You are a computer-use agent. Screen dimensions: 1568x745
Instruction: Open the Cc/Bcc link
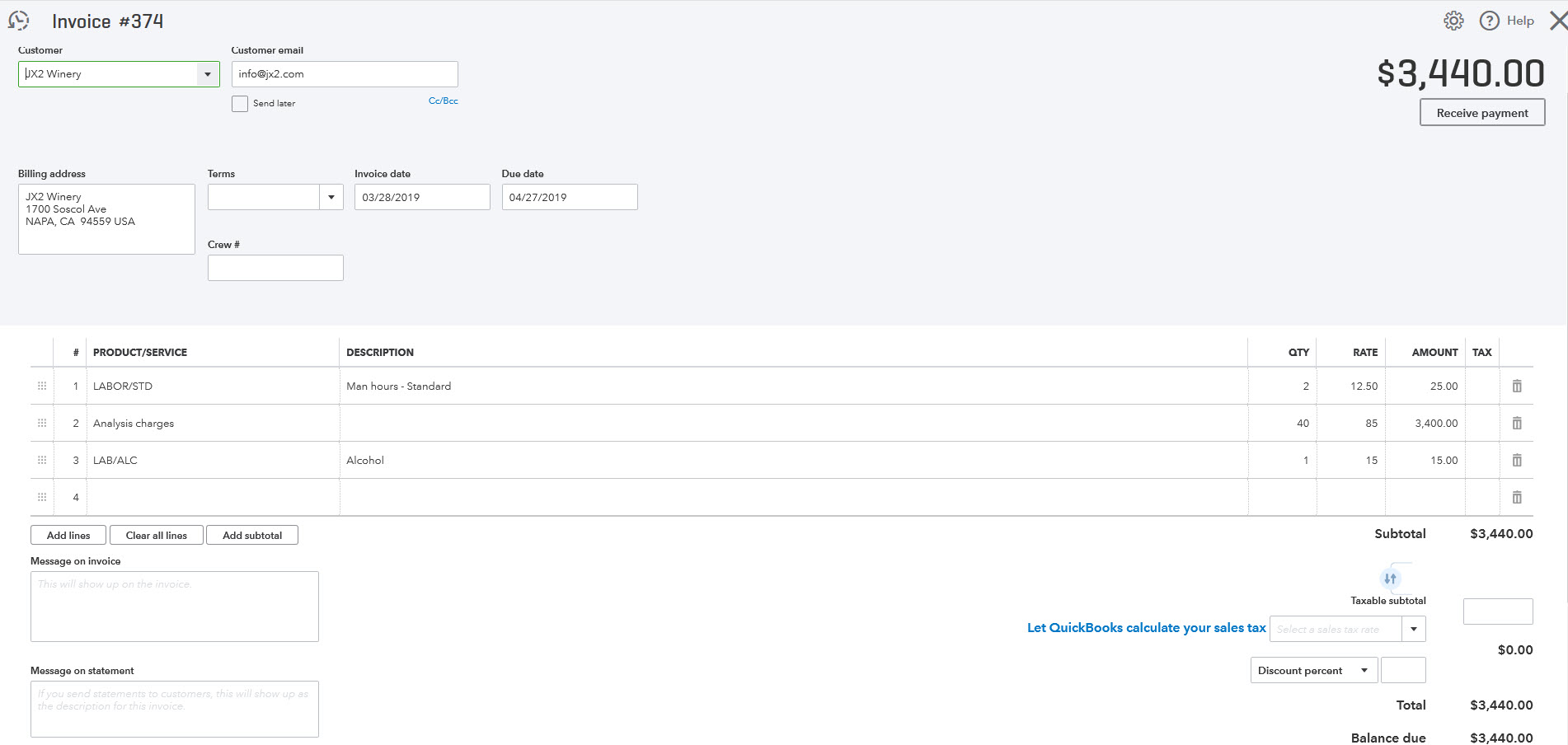[x=444, y=101]
